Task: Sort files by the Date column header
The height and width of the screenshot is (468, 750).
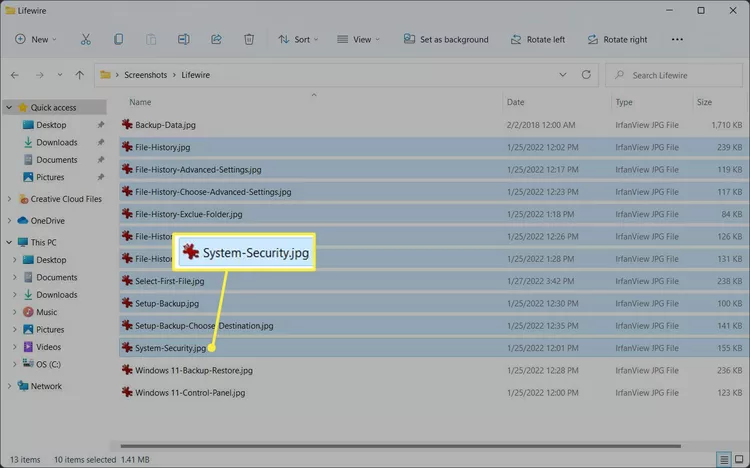Action: [x=516, y=102]
